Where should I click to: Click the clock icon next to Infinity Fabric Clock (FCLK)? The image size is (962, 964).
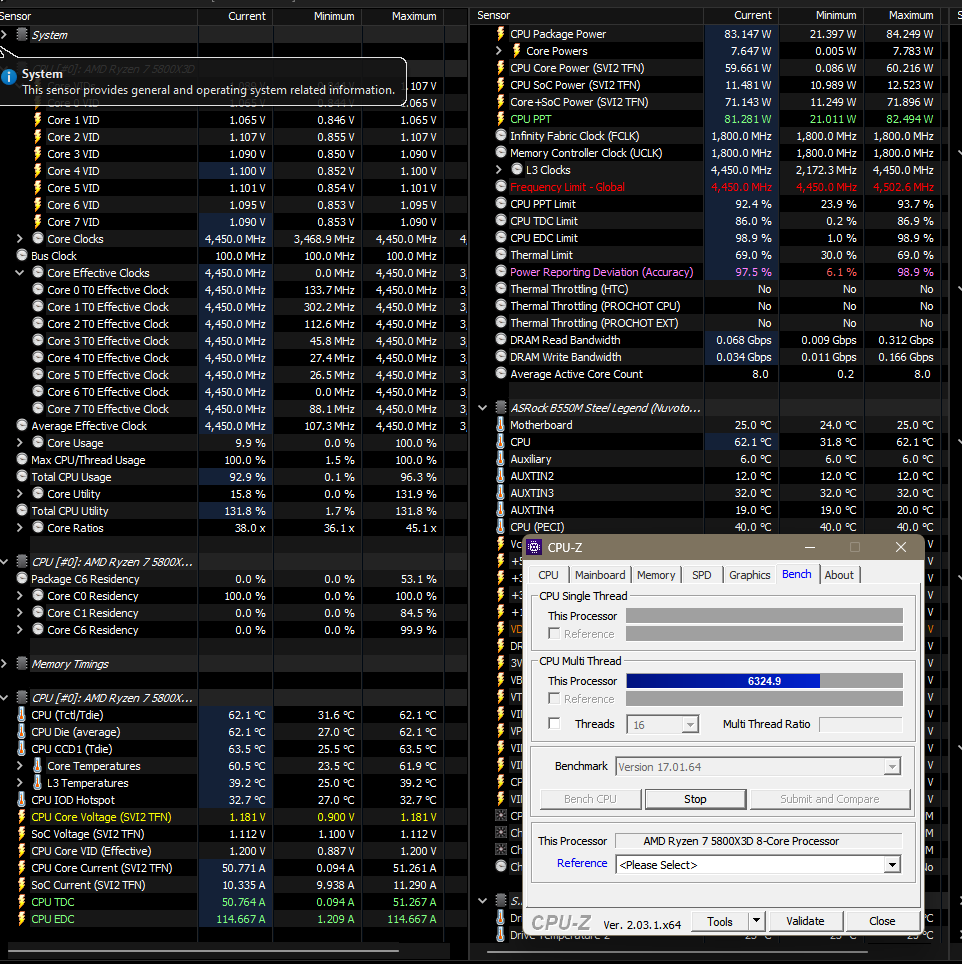click(x=501, y=135)
